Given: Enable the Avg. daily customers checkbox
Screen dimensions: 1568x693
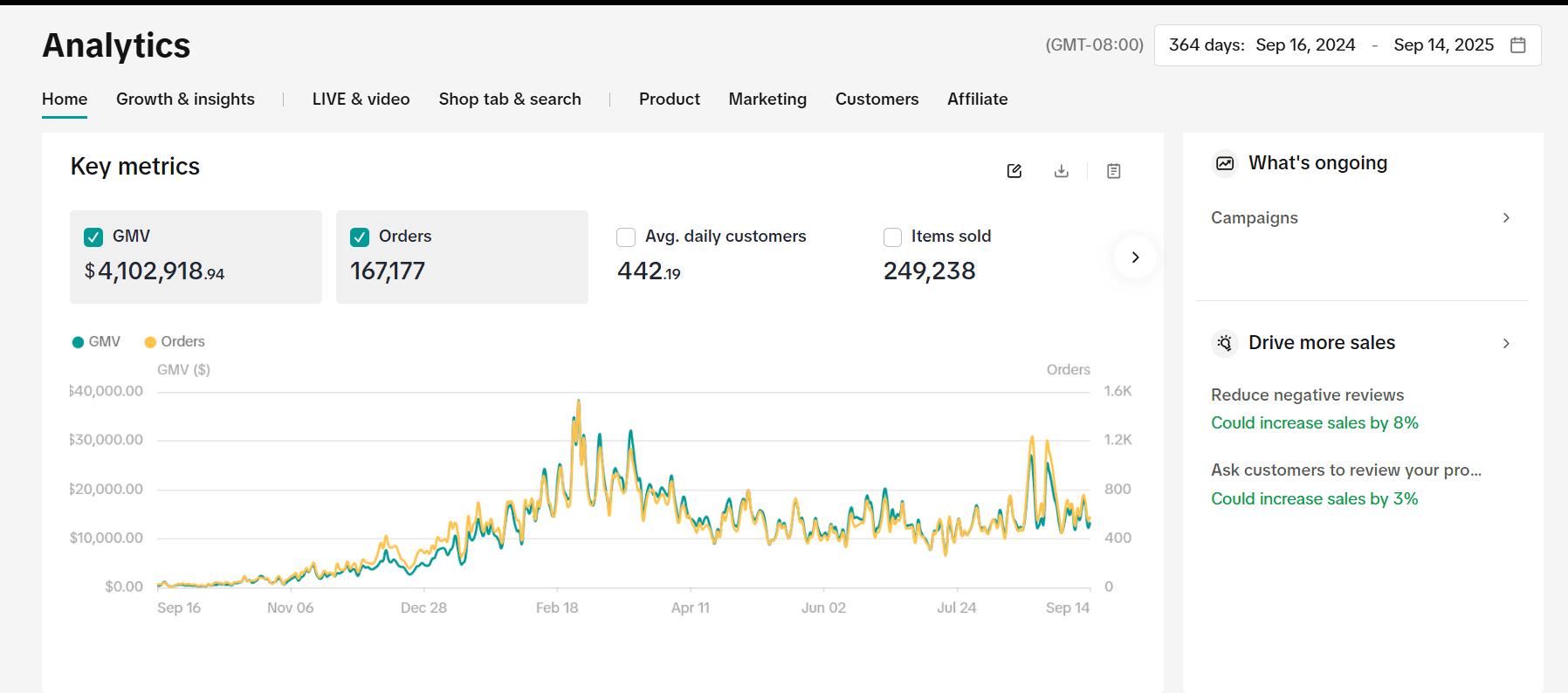Looking at the screenshot, I should click(x=626, y=237).
